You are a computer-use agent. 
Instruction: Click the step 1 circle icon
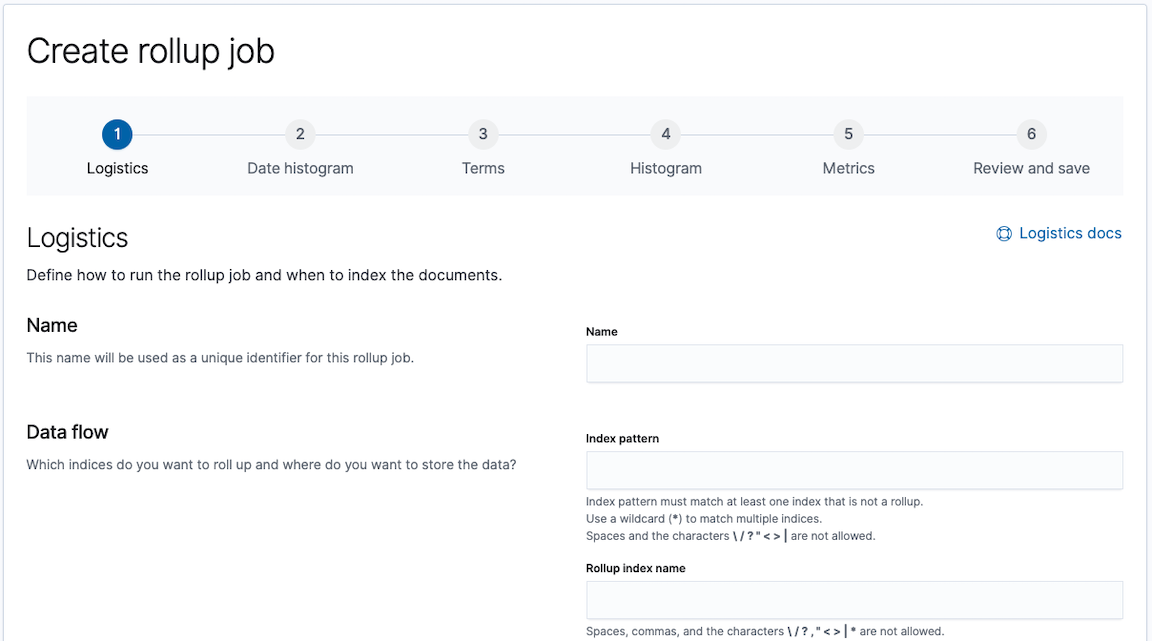[x=117, y=134]
